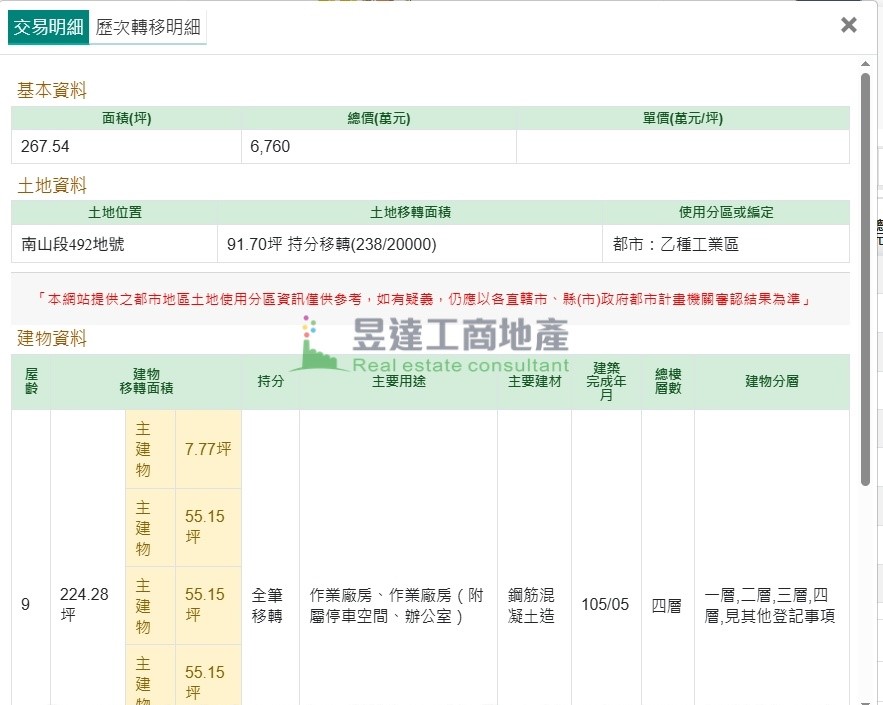Click the vertical scrollbar thumb
The height and width of the screenshot is (705, 883).
click(x=866, y=280)
